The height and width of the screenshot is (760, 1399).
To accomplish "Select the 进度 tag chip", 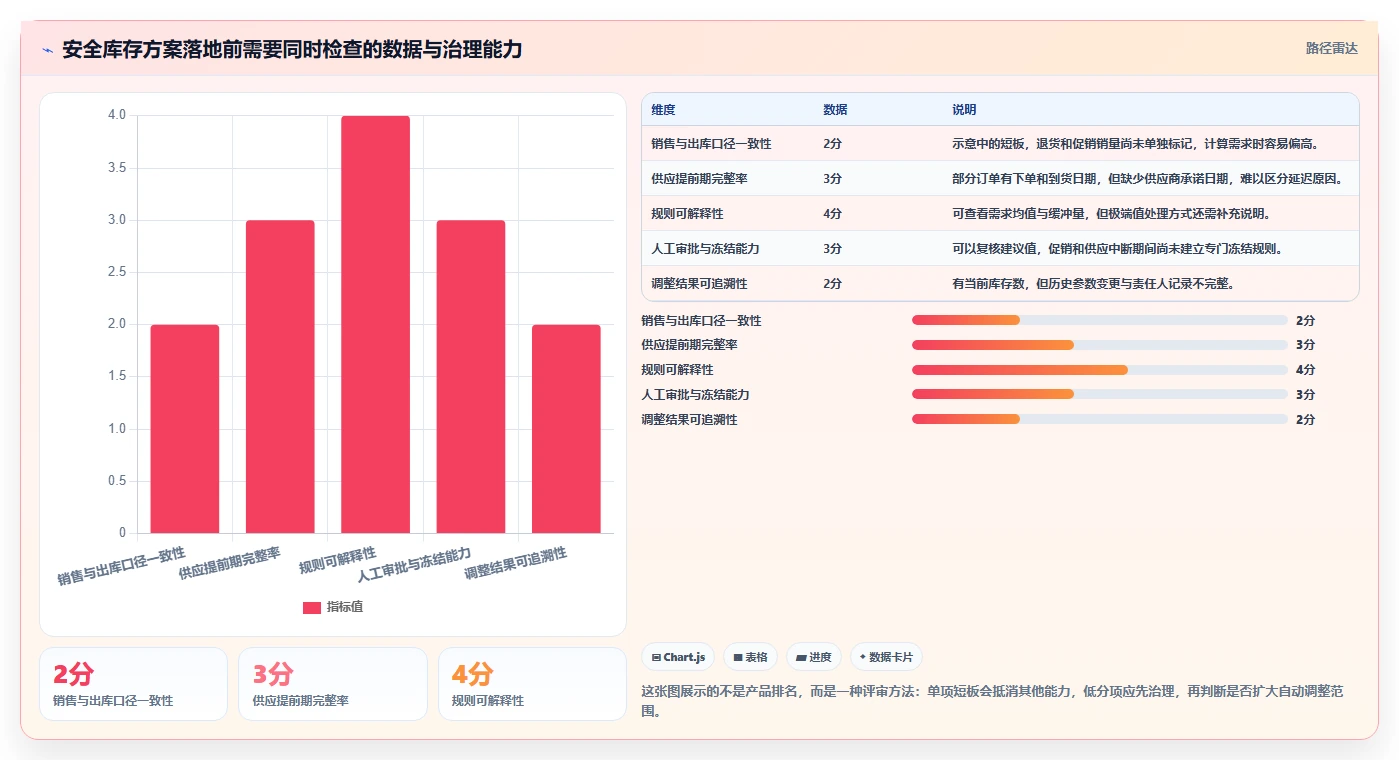I will tap(814, 657).
